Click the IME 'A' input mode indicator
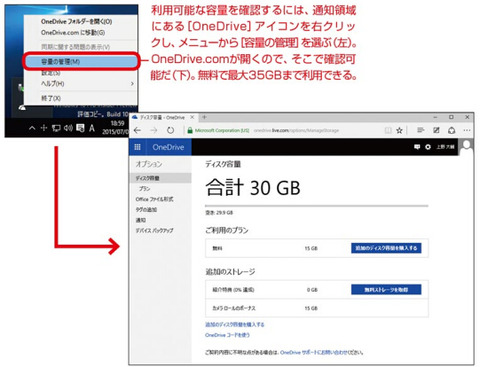The width and height of the screenshot is (480, 367). (92, 128)
